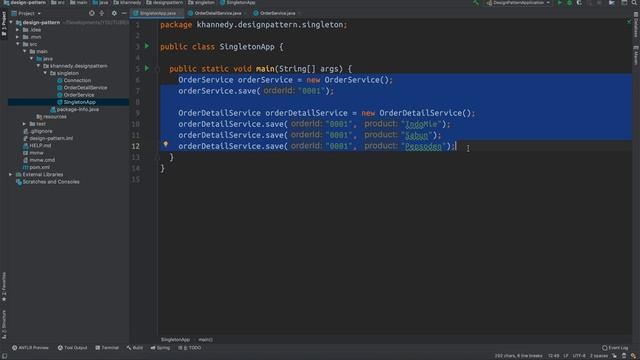
Task: Open the TODO tool window tab
Action: click(189, 348)
